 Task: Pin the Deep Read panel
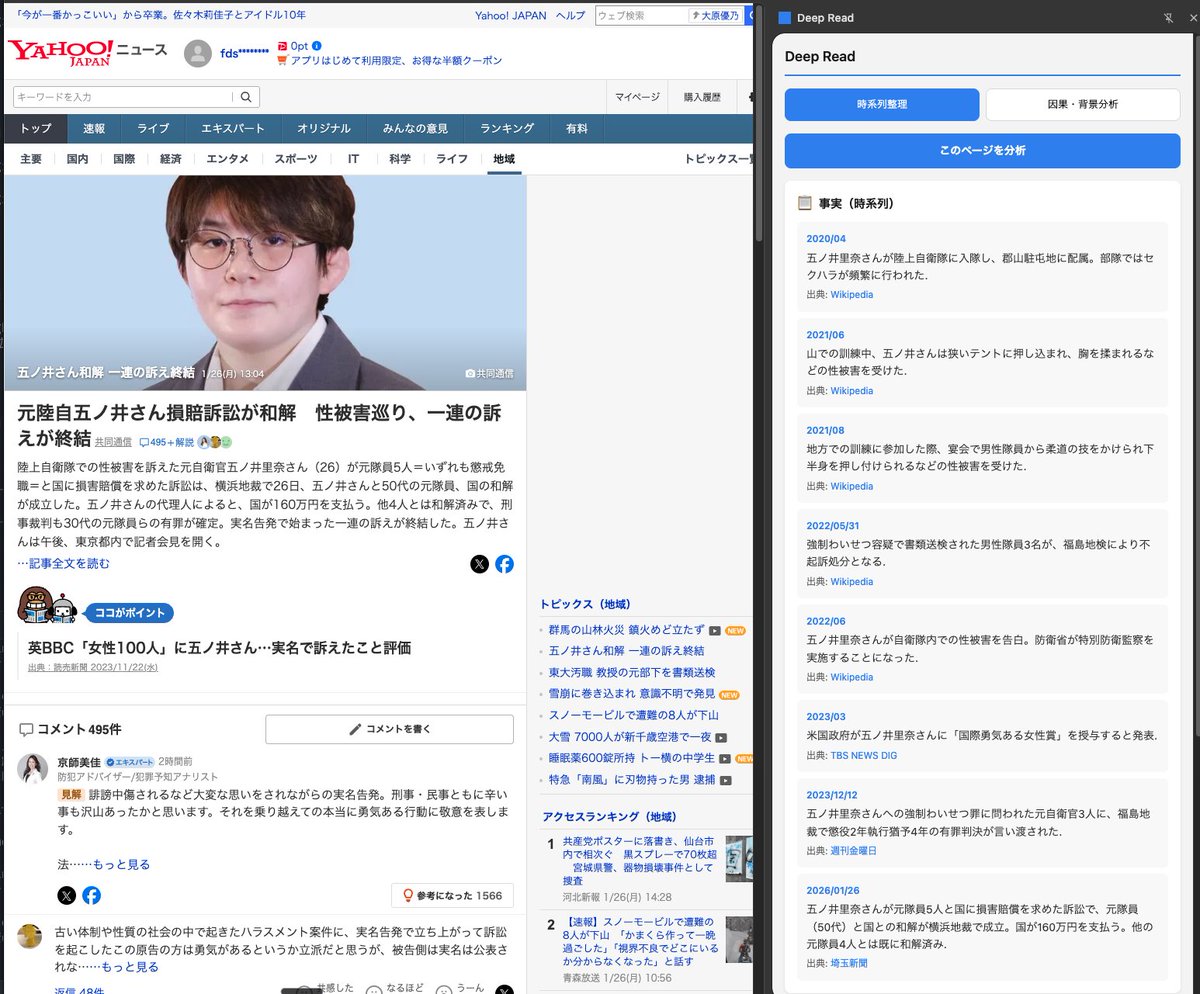coord(1166,17)
